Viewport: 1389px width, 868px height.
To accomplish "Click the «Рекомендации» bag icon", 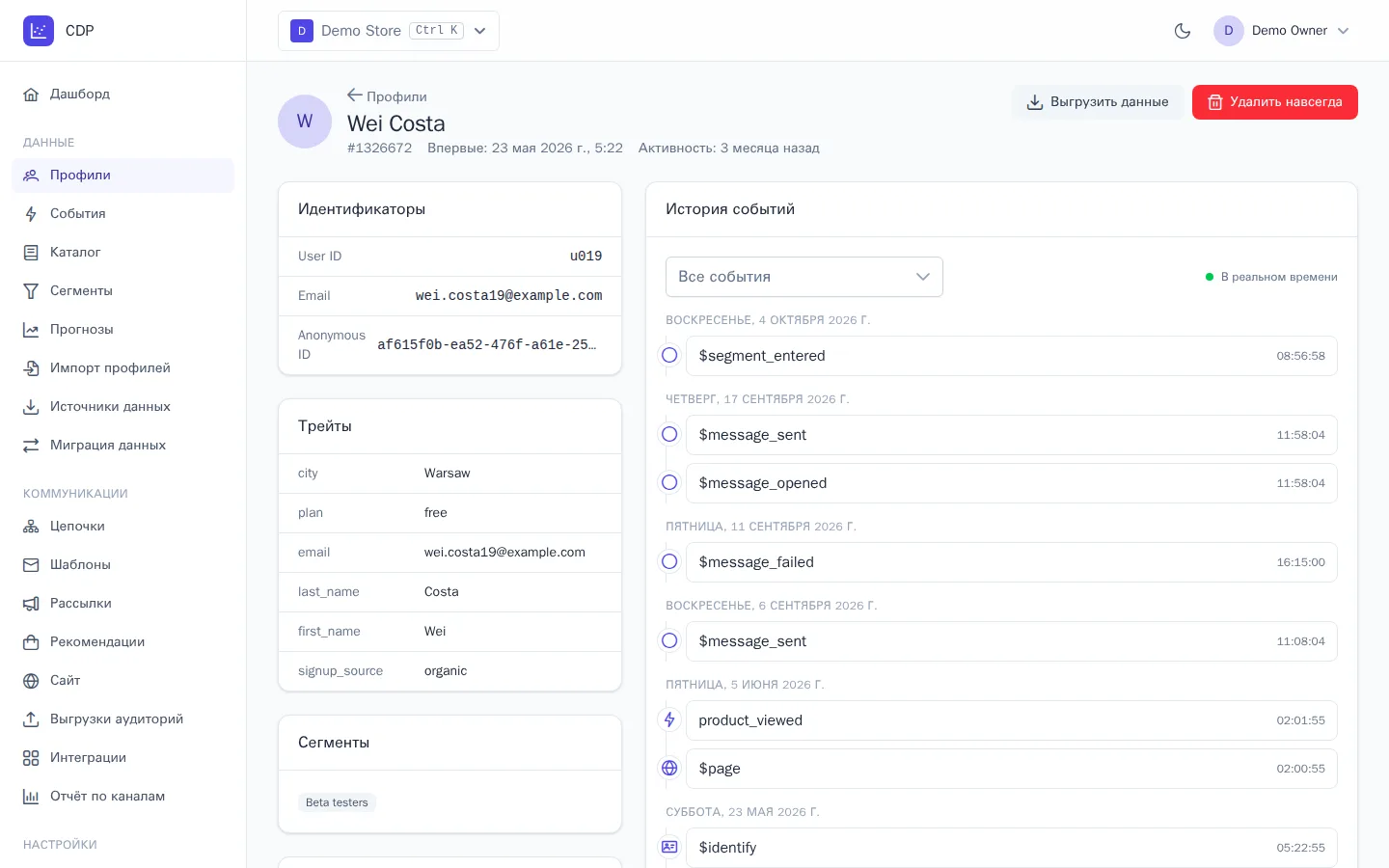I will [x=31, y=642].
